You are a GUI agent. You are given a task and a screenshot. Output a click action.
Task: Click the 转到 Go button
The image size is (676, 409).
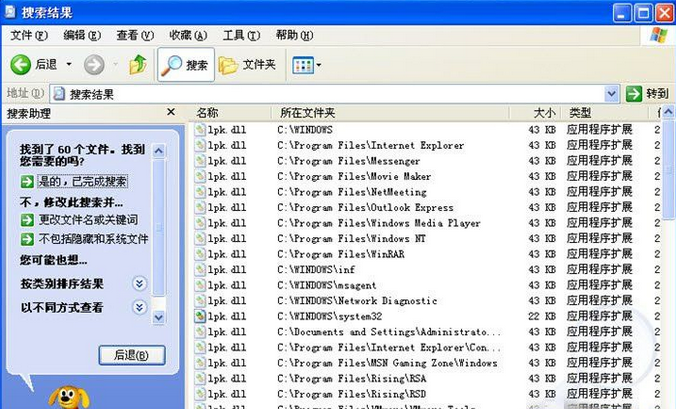(648, 94)
